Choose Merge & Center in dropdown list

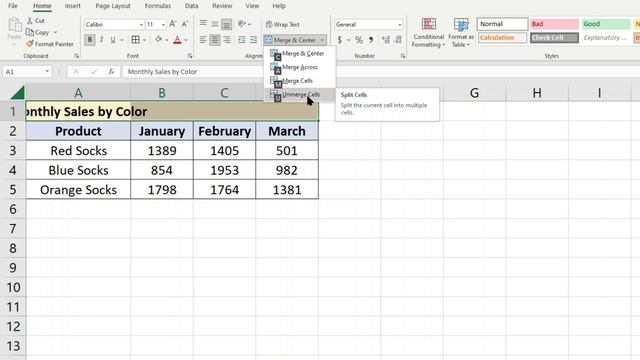point(300,53)
